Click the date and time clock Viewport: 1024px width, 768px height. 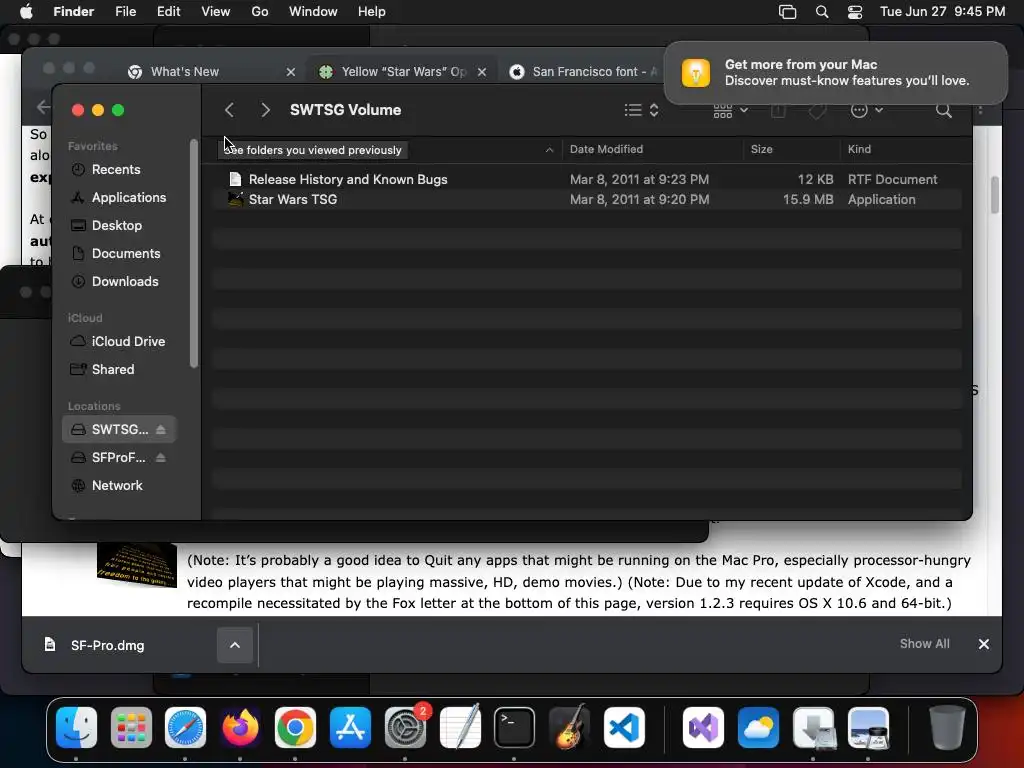pos(942,12)
